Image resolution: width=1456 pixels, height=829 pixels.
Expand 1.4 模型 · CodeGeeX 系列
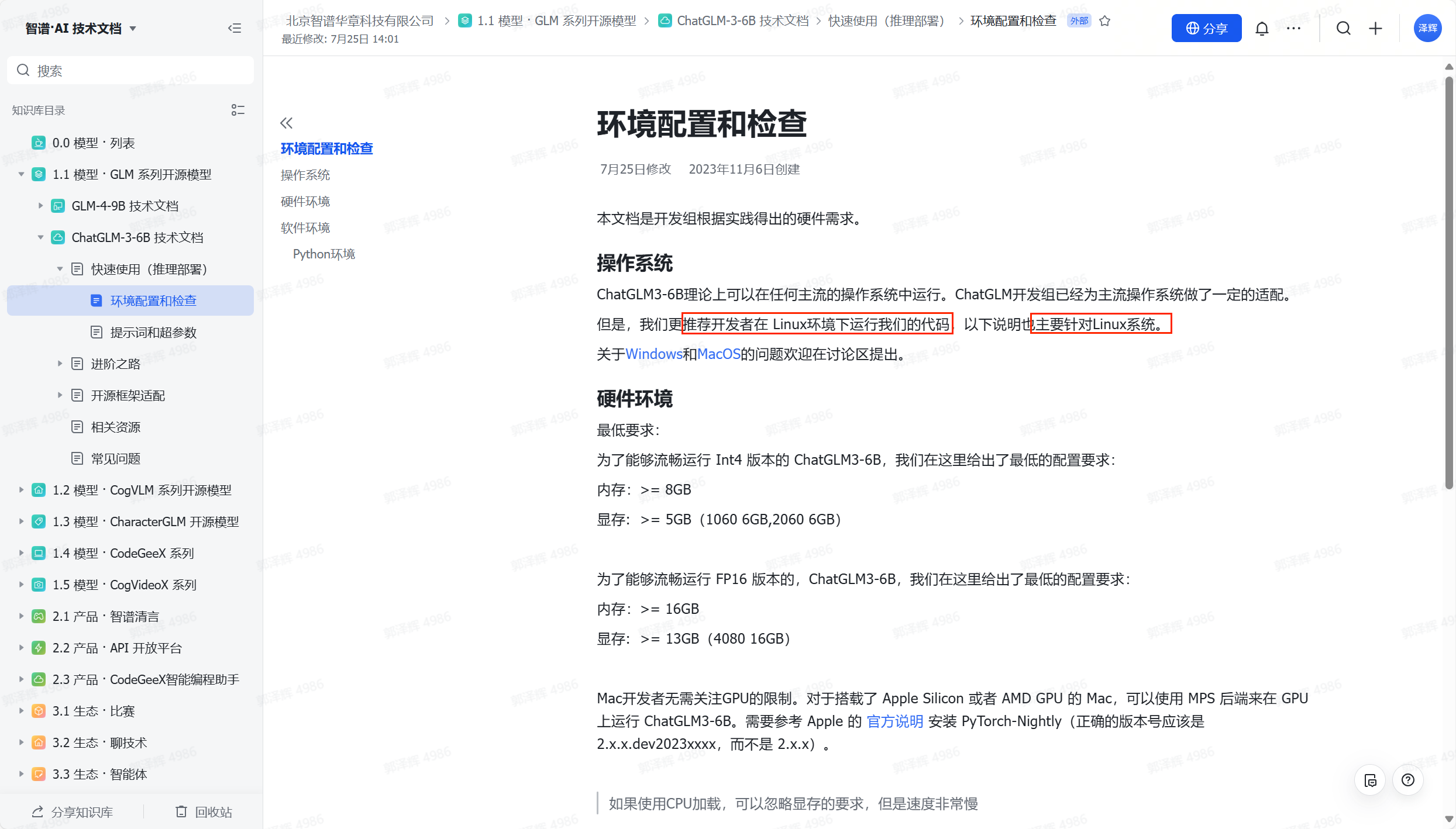pos(22,553)
